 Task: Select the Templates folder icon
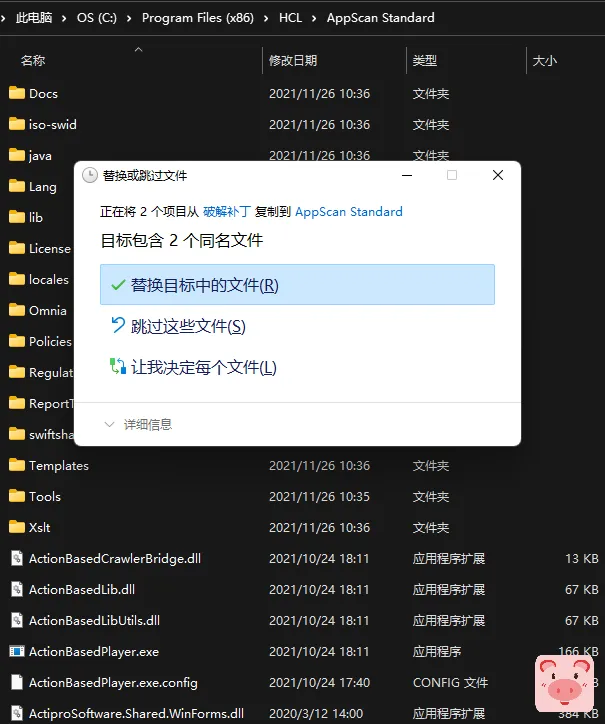17,465
